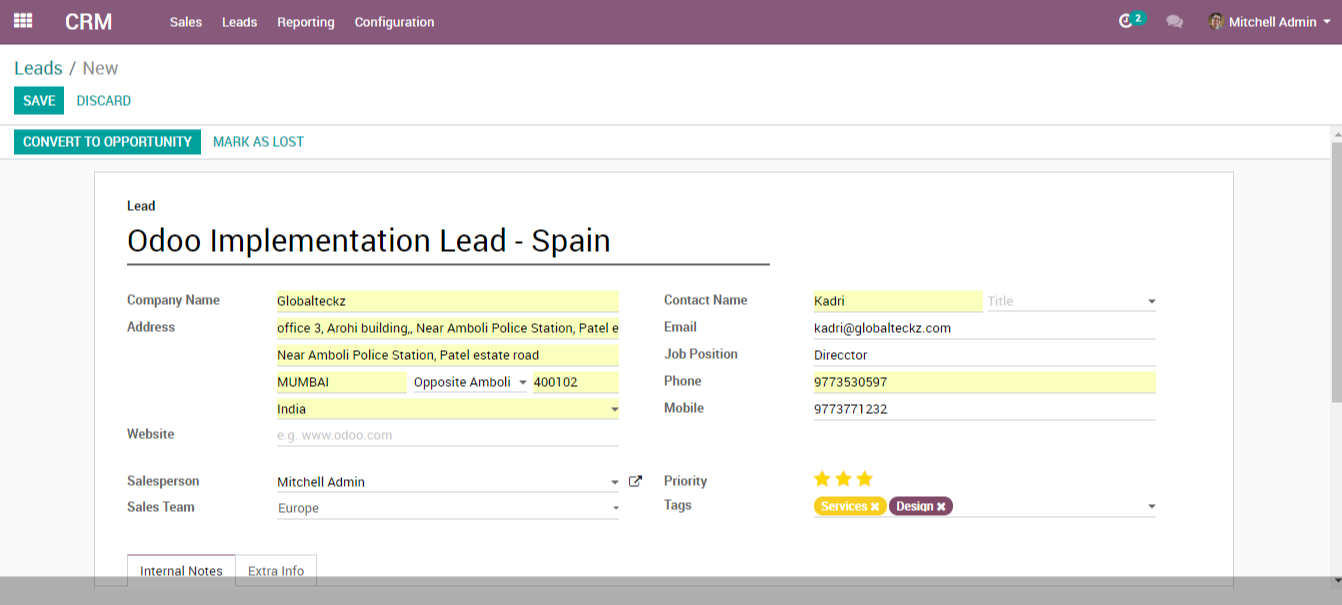Screen dimensions: 1342x605
Task: Save the new lead
Action: (x=38, y=100)
